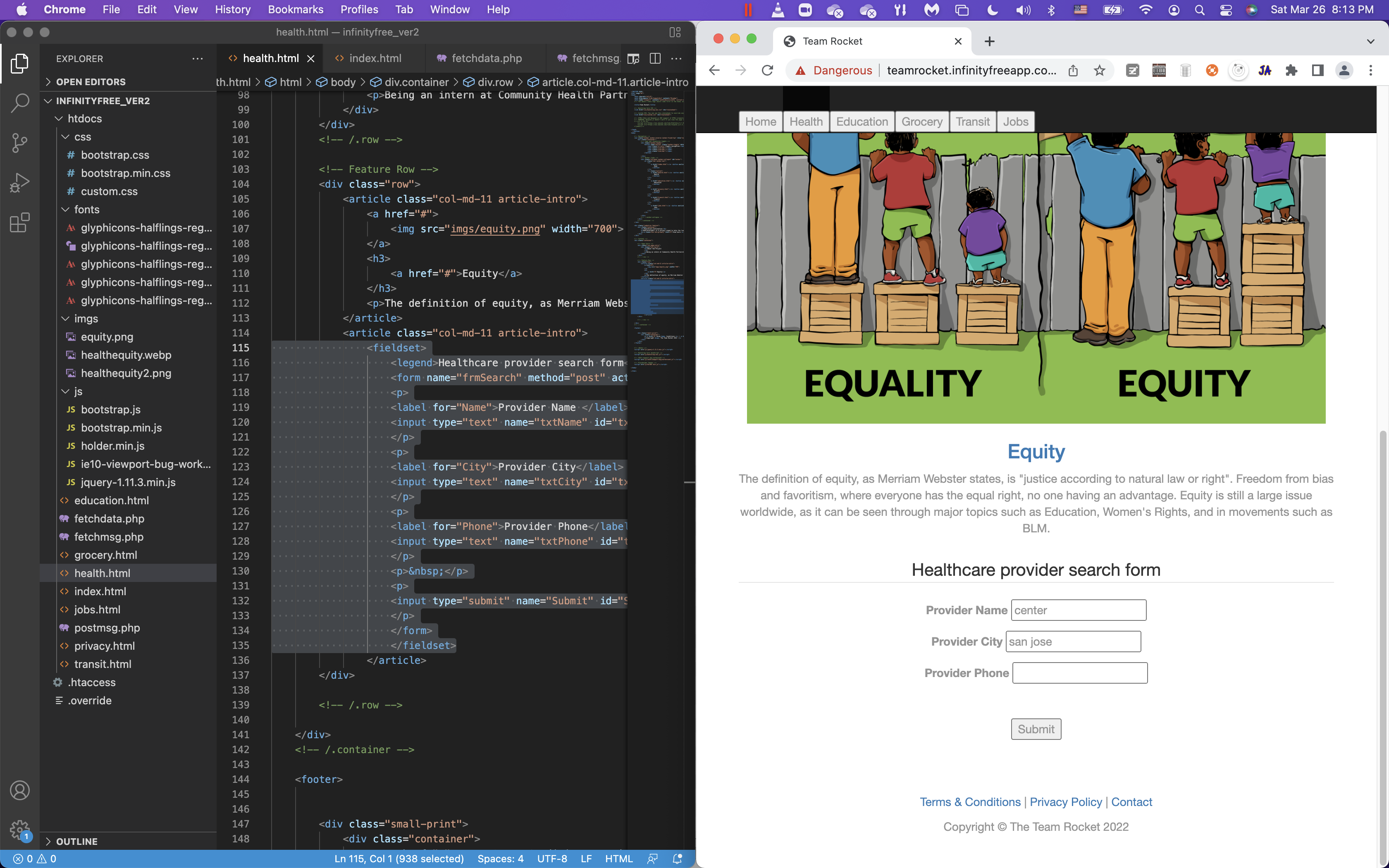Switch to the fetchdata.php tab
This screenshot has width=1389, height=868.
[486, 59]
